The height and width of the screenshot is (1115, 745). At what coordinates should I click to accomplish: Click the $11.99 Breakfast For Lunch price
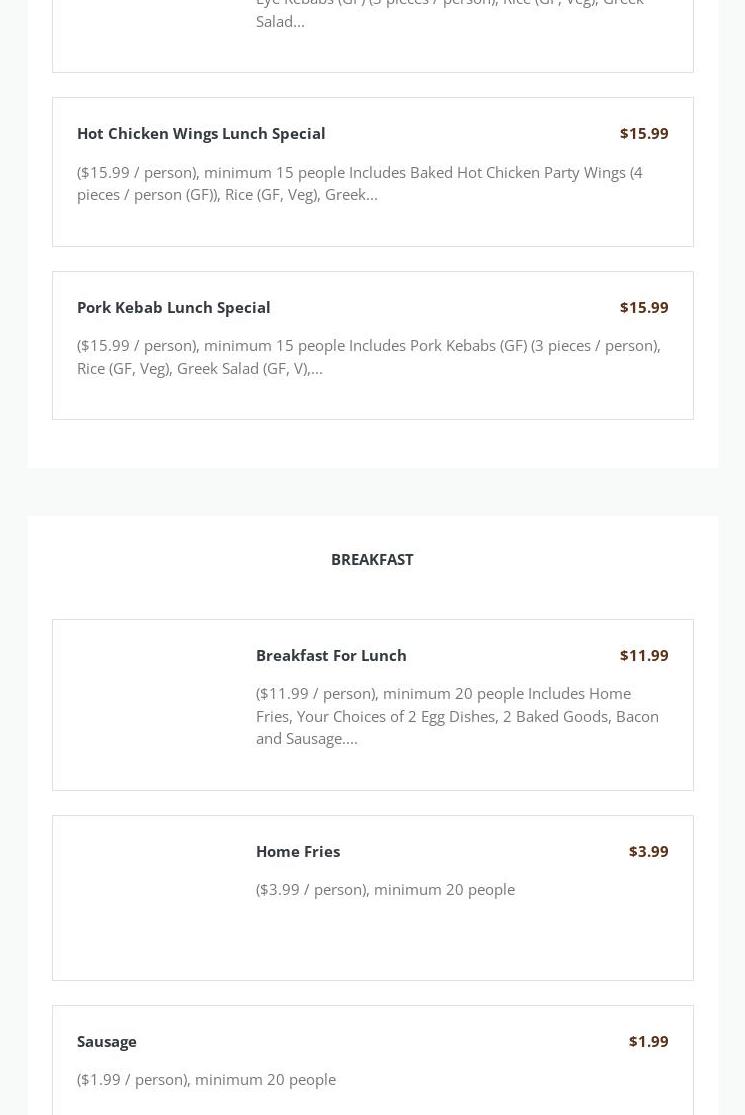[x=643, y=655]
